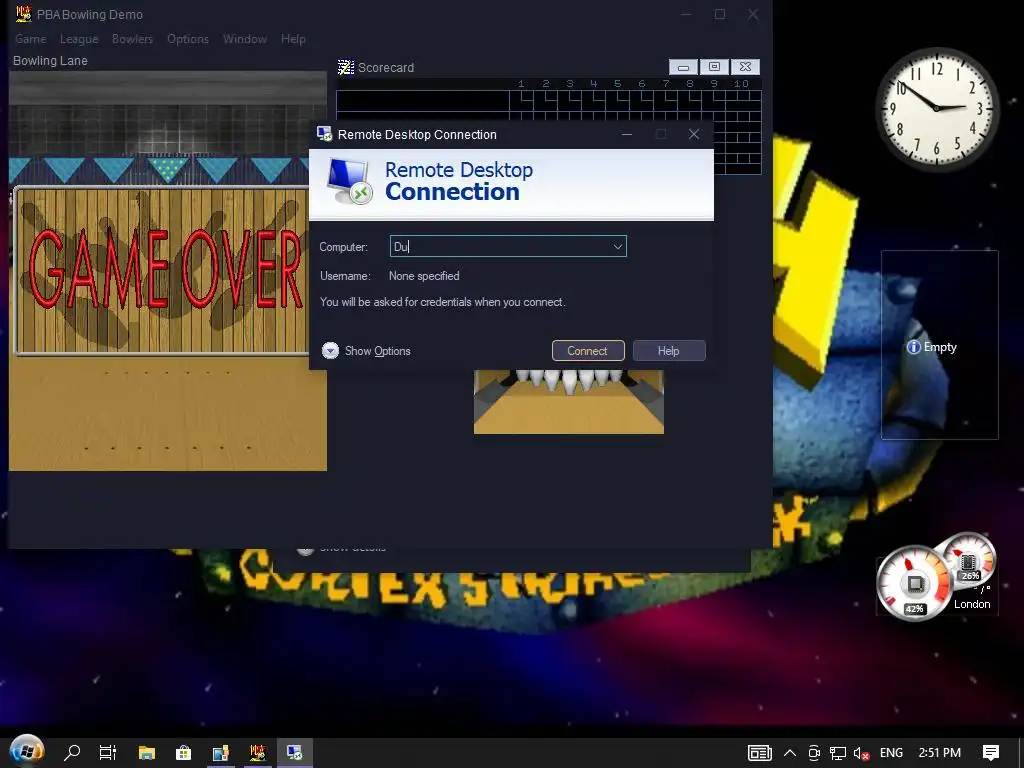The height and width of the screenshot is (768, 1024).
Task: Expand the Computer combo box dropdown arrow
Action: pos(617,246)
